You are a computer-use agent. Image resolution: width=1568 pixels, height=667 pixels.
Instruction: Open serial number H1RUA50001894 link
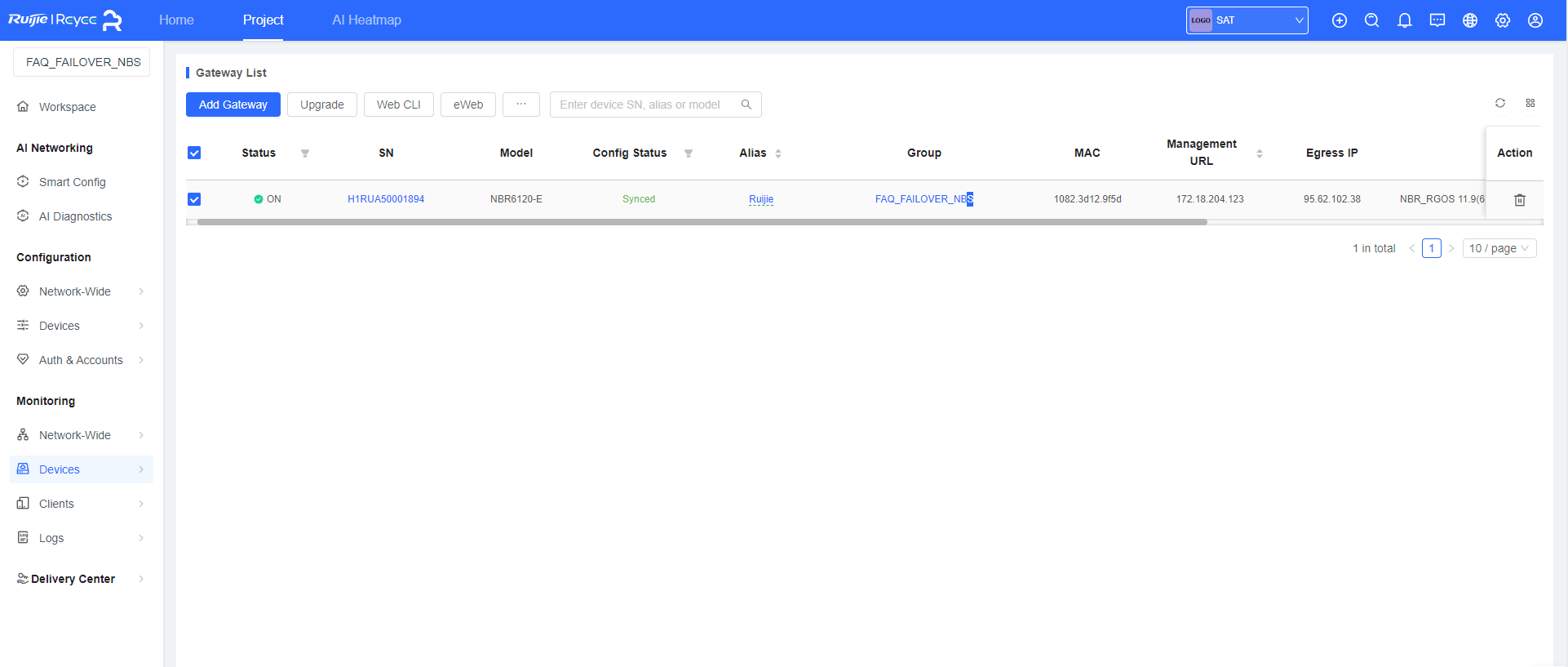pyautogui.click(x=386, y=199)
